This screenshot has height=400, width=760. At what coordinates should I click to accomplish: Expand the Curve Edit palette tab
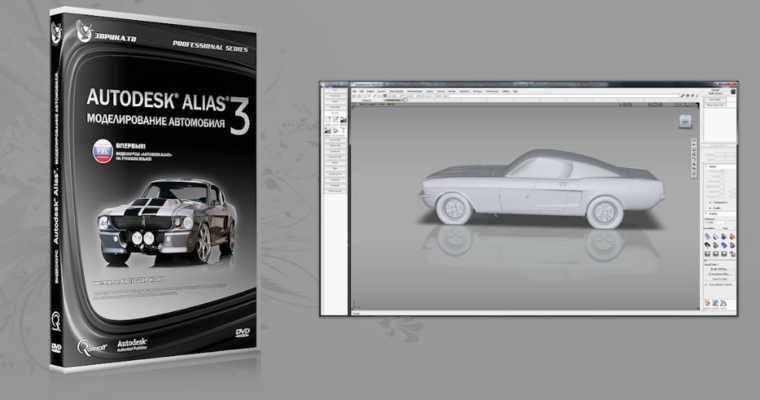click(x=335, y=140)
